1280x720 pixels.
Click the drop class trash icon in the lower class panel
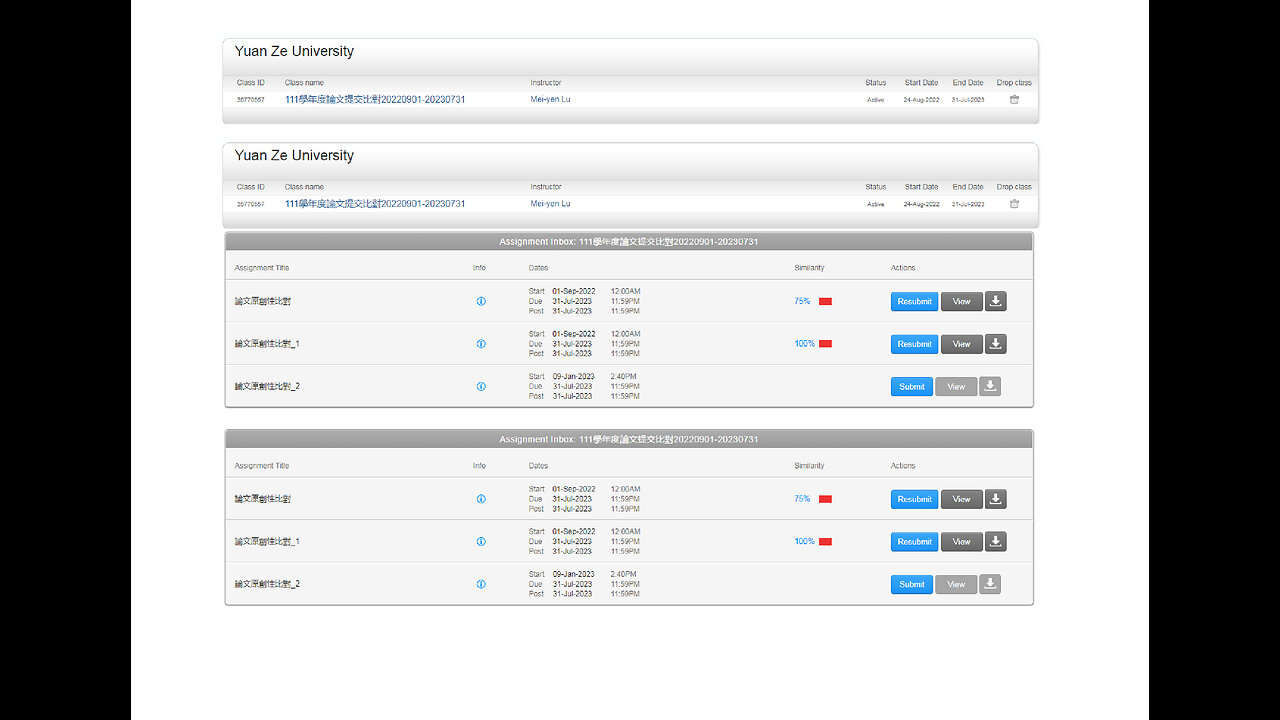point(1014,204)
